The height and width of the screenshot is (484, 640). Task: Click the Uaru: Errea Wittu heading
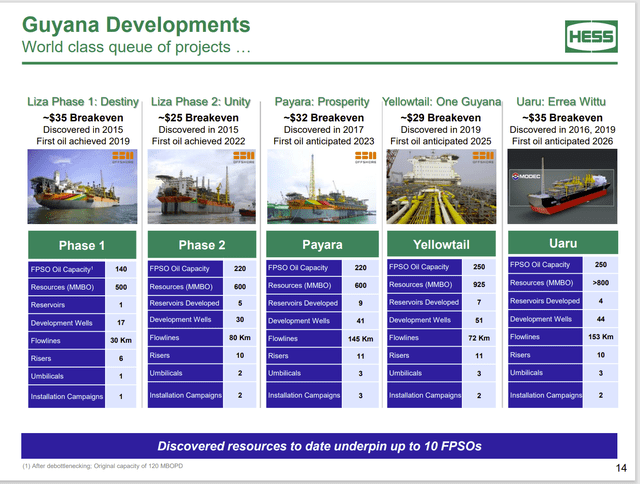pos(561,102)
